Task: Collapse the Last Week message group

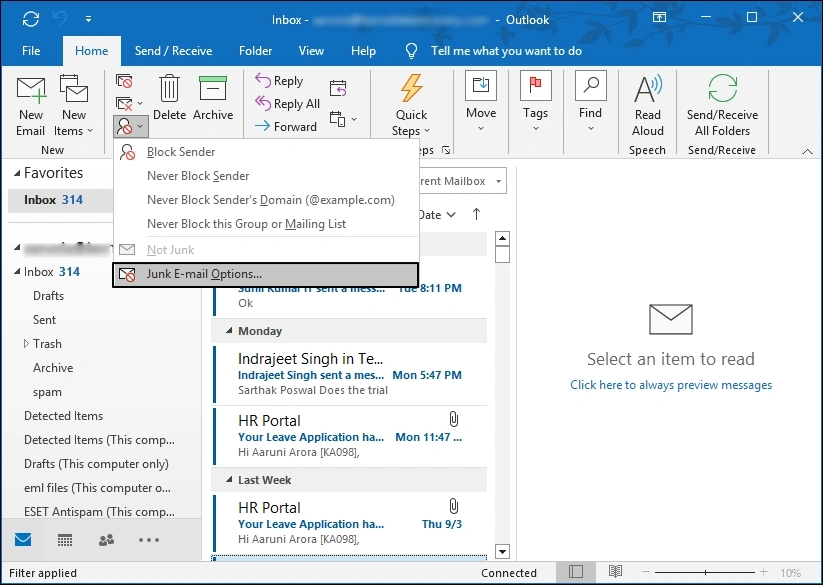Action: (229, 480)
